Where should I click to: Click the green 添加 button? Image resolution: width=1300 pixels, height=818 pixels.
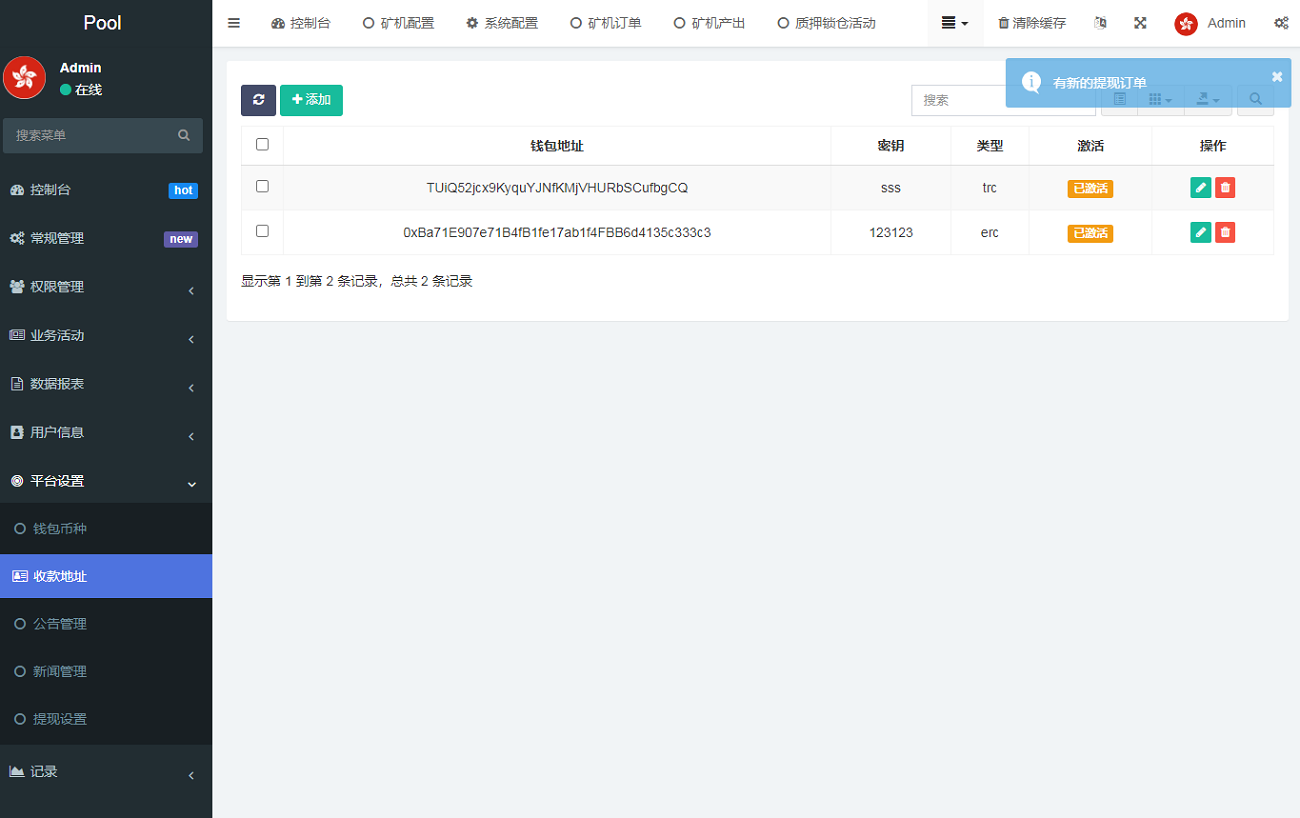click(x=311, y=100)
